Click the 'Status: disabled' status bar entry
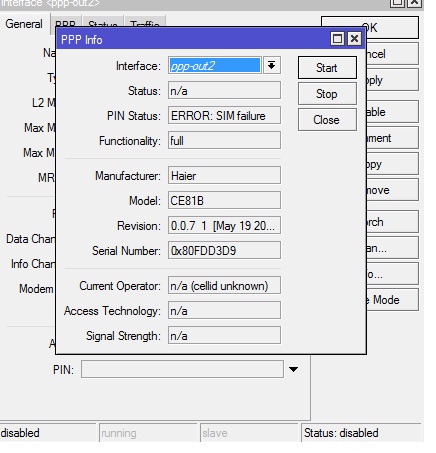Screen dimensions: 436x453 pos(361,433)
